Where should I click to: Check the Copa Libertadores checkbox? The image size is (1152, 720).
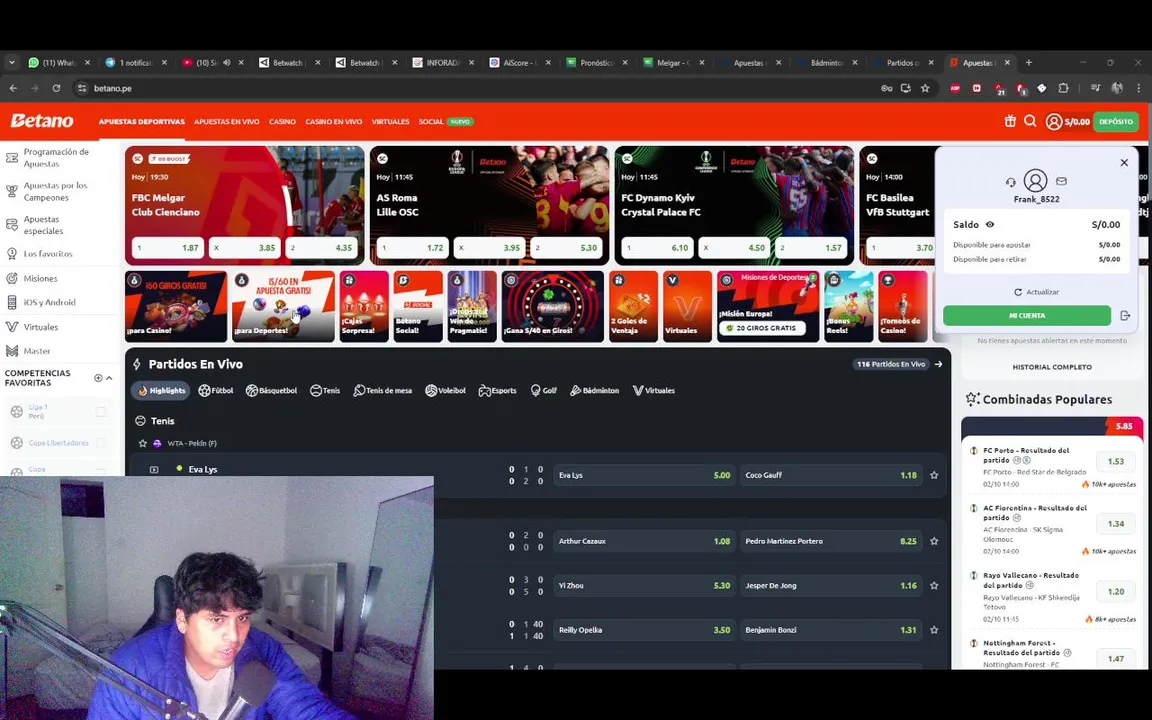pos(101,443)
